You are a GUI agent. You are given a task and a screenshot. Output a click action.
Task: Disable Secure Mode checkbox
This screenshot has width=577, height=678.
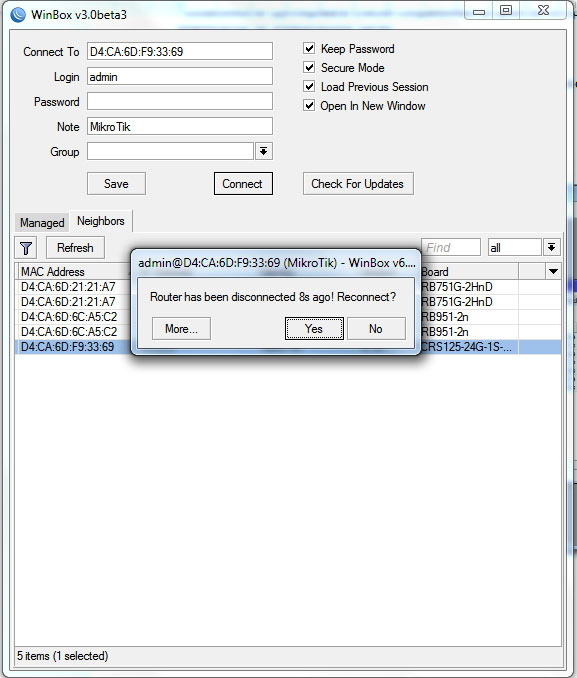click(x=309, y=67)
